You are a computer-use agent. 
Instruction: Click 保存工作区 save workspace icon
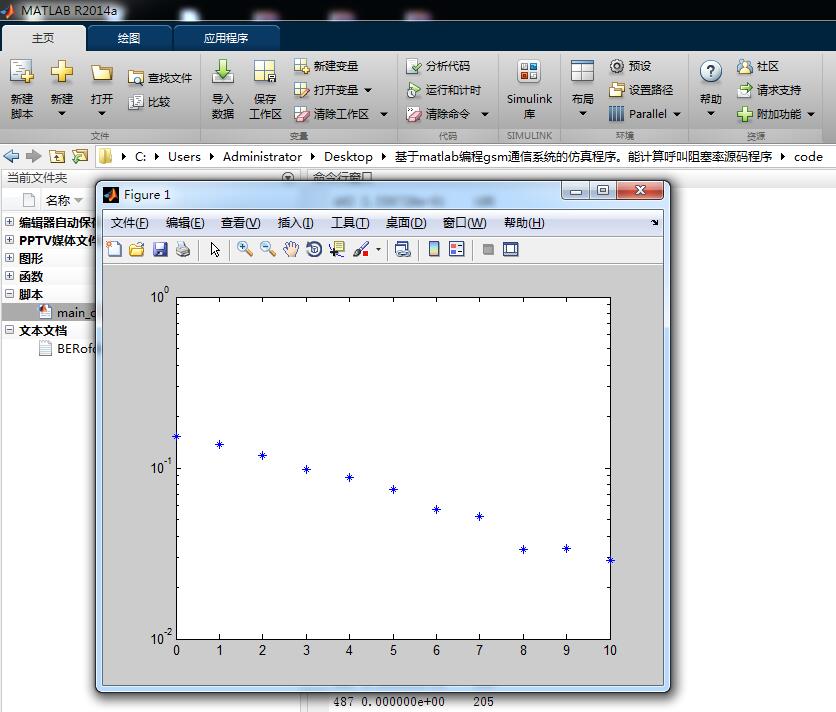265,72
